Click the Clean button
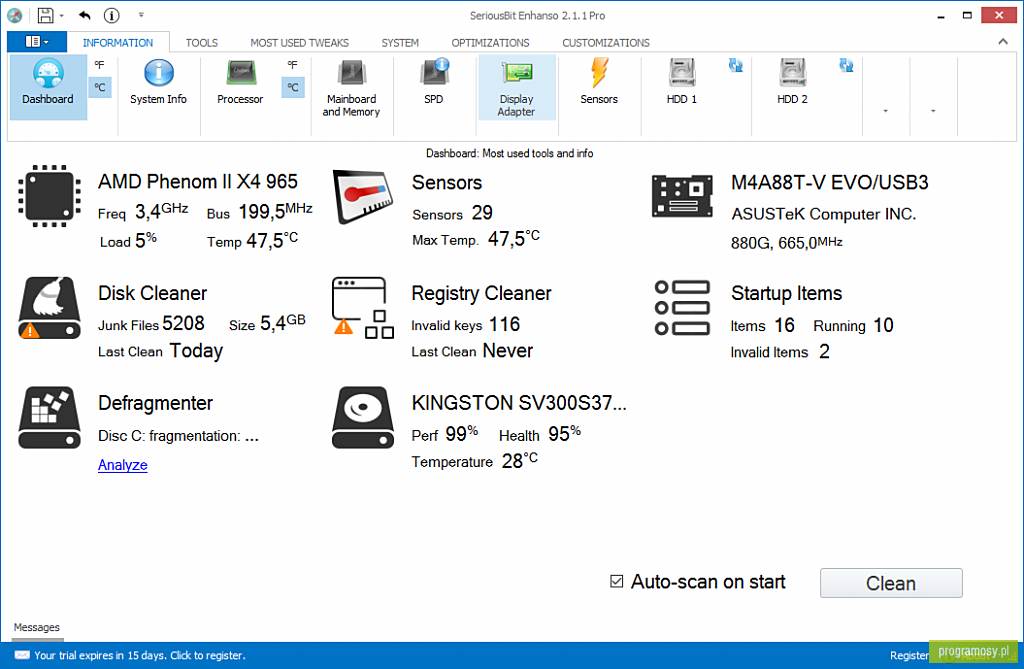Viewport: 1024px width, 669px height. 891,583
